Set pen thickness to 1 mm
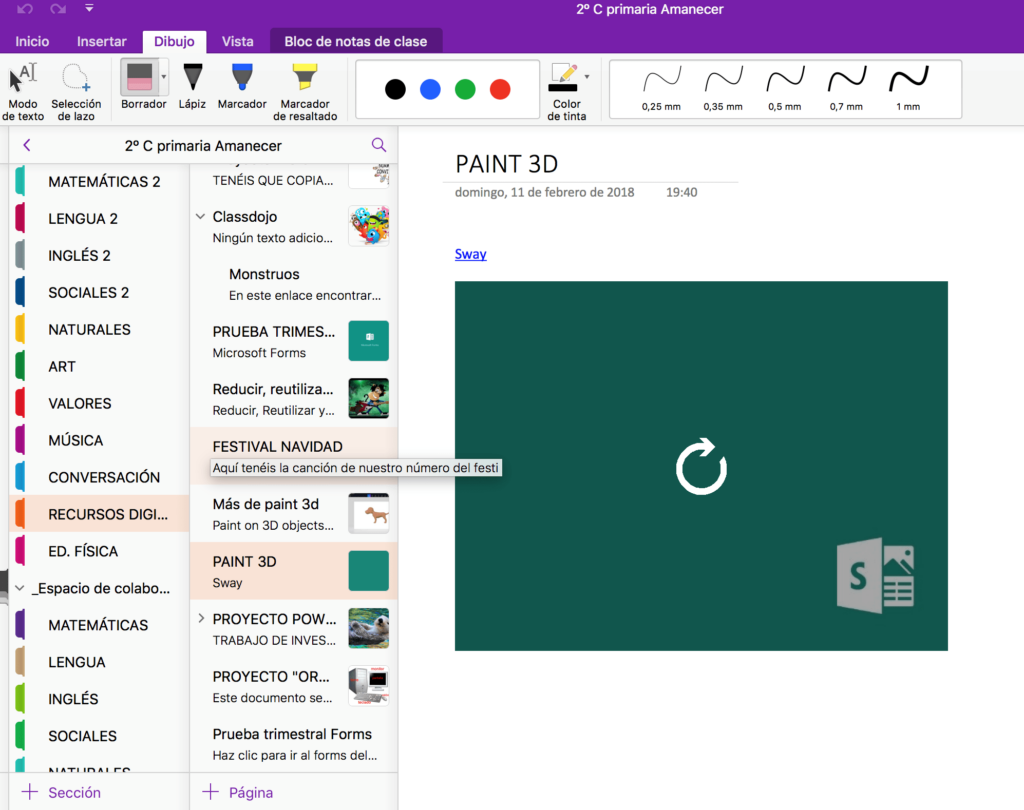 point(908,88)
